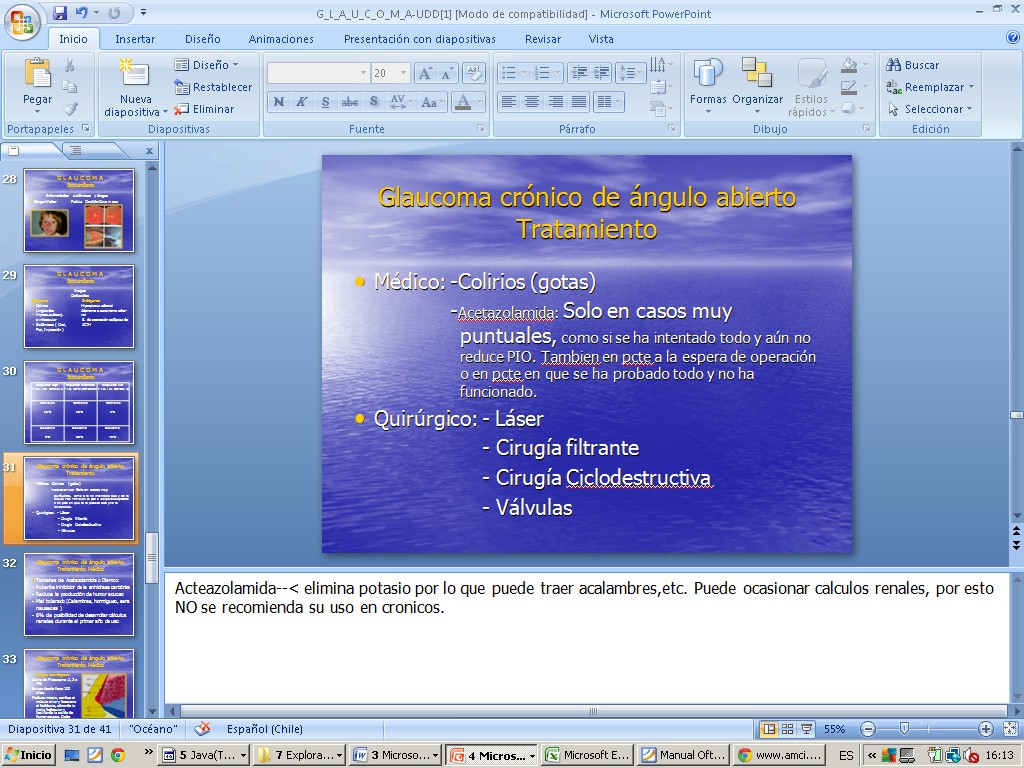Switch to slide sorter view
Screen dimensions: 1024x768
point(788,729)
